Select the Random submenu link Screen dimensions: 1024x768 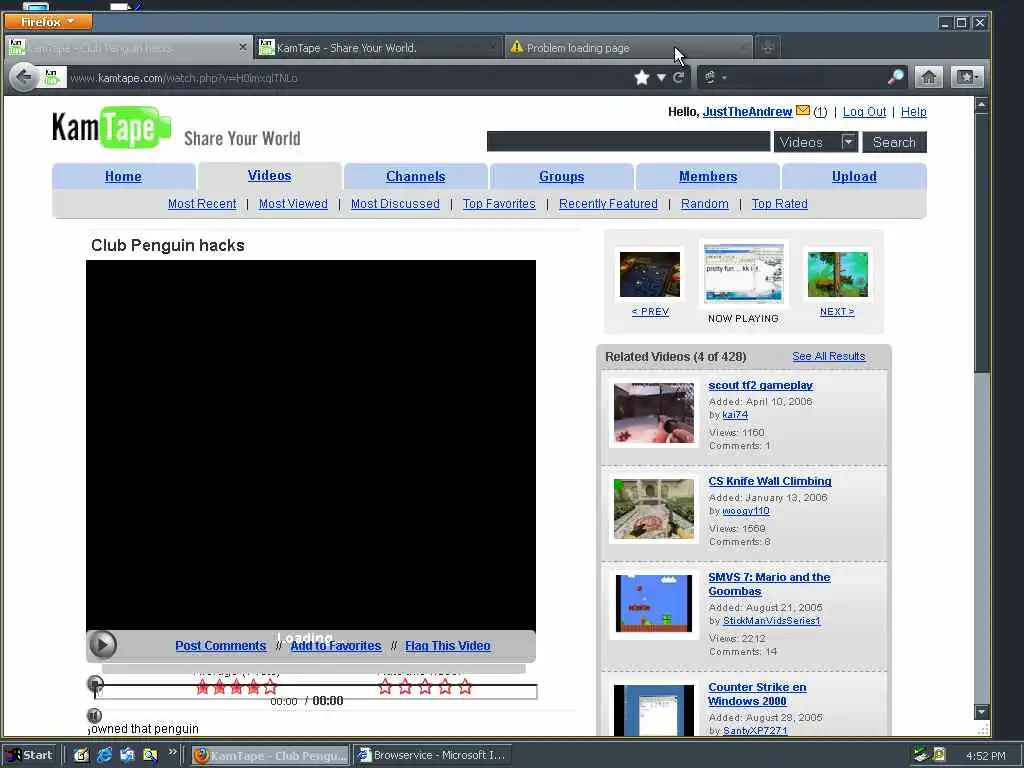(x=705, y=204)
